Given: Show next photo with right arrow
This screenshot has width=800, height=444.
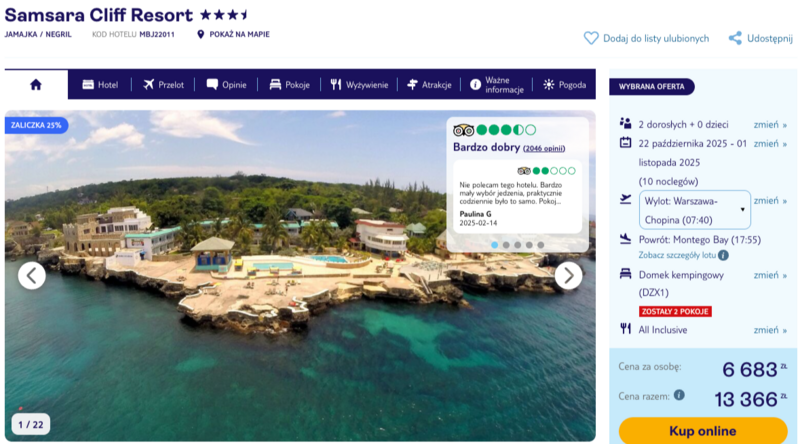Looking at the screenshot, I should [568, 275].
